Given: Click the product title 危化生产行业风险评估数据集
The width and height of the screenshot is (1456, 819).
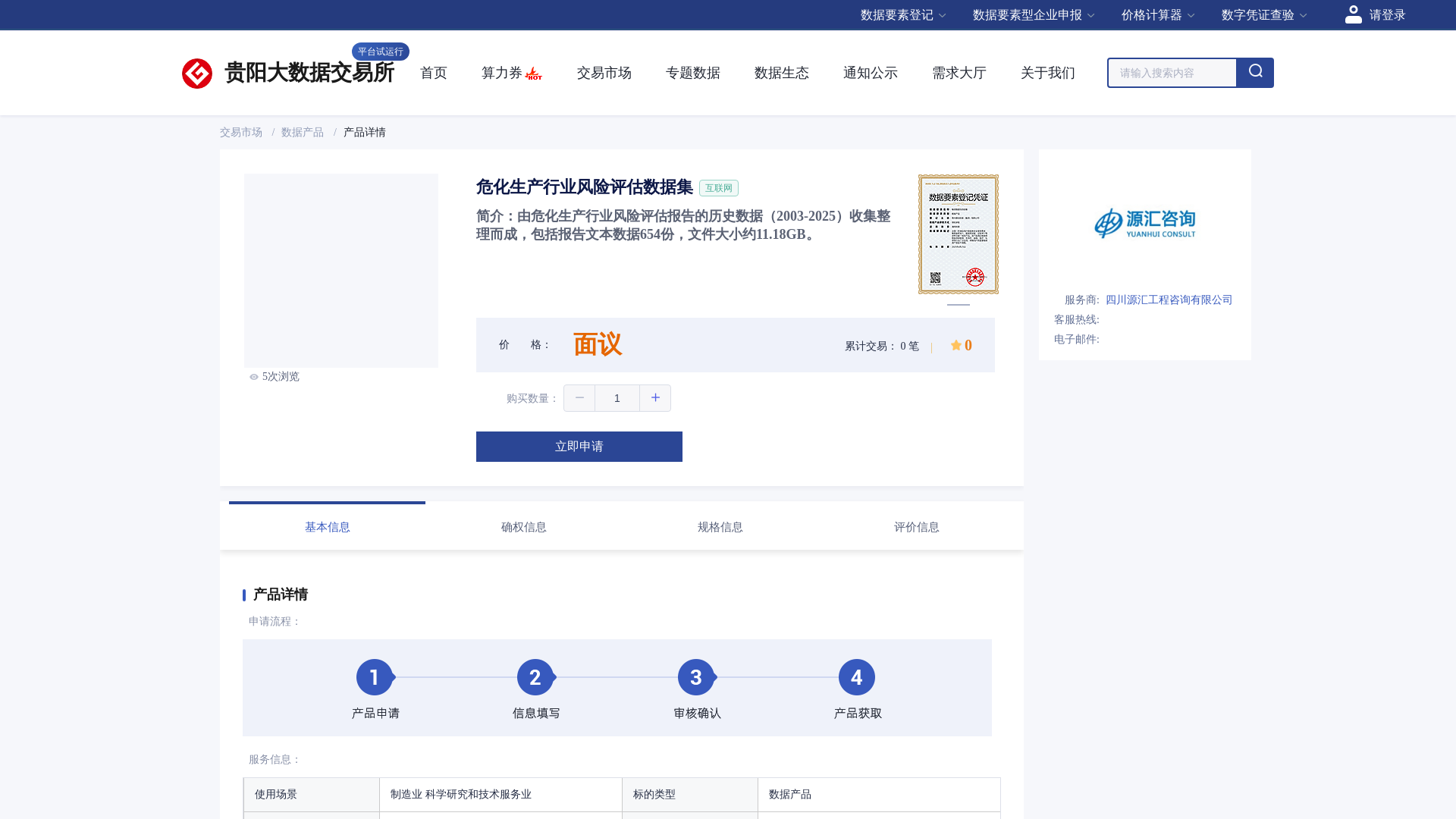Looking at the screenshot, I should pos(585,187).
